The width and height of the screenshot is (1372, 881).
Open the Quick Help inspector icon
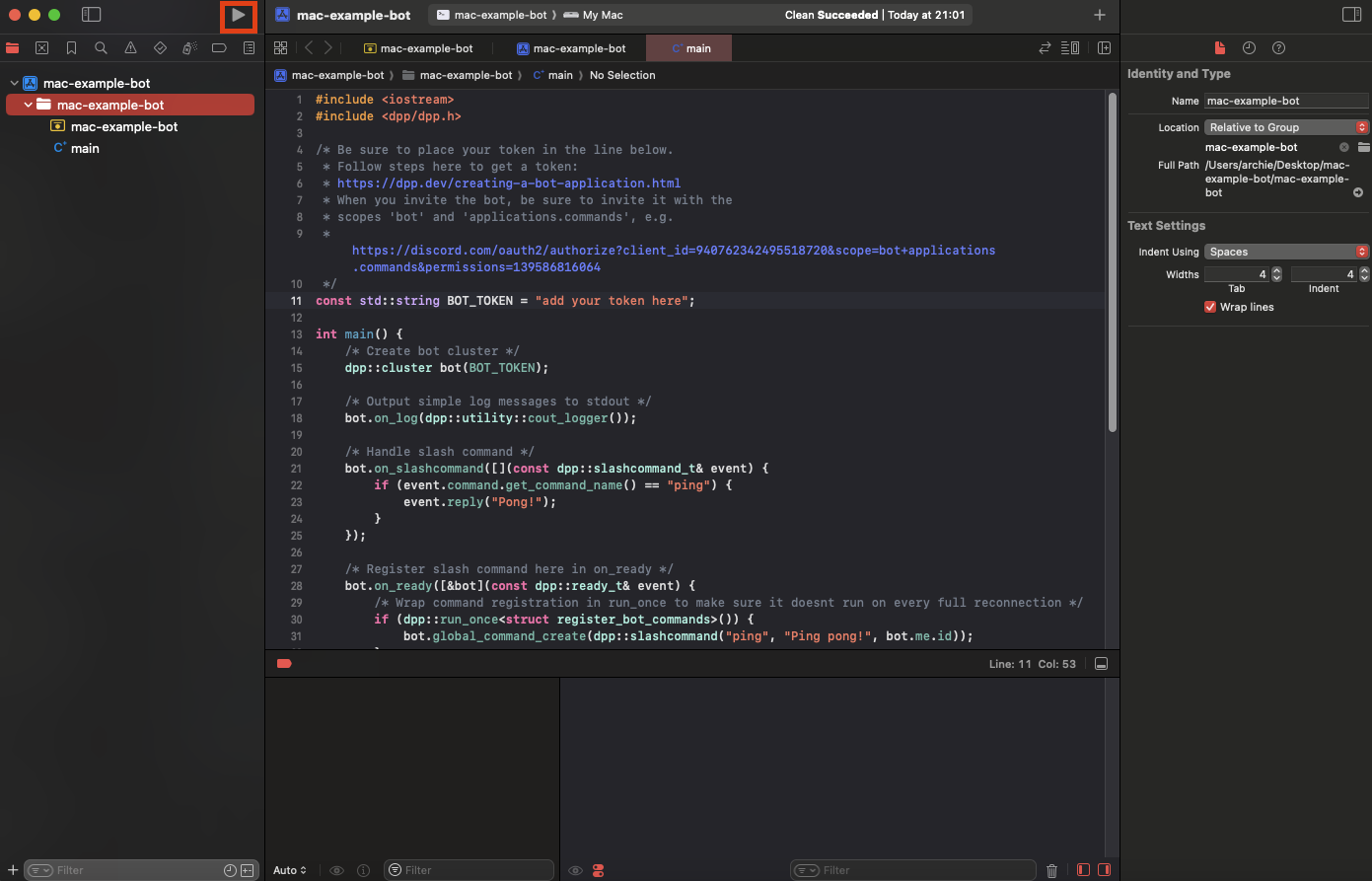click(1278, 48)
